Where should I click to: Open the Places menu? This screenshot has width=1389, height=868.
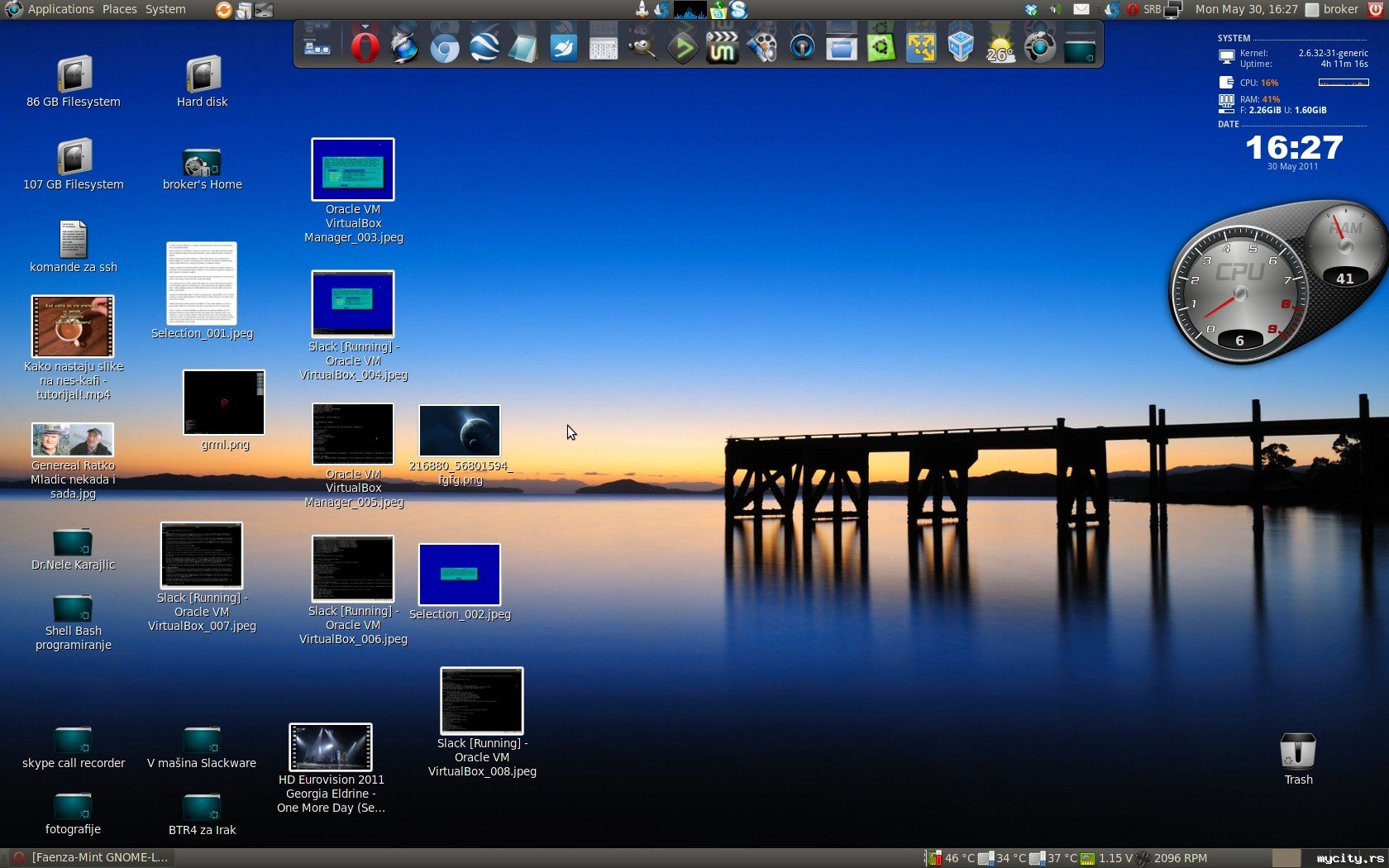pyautogui.click(x=120, y=9)
